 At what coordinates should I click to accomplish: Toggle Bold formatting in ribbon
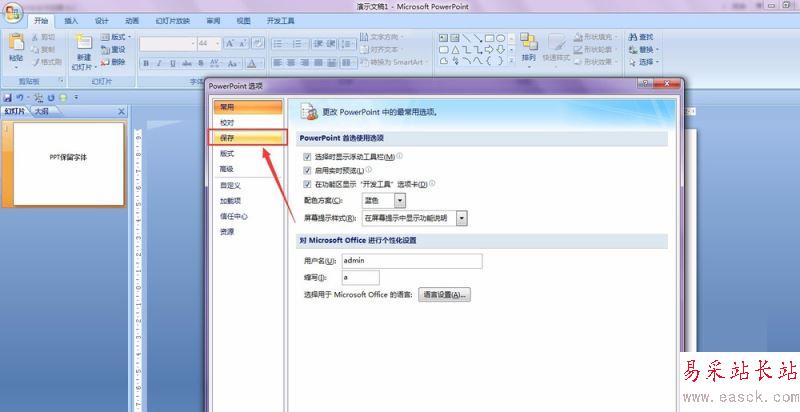click(146, 63)
